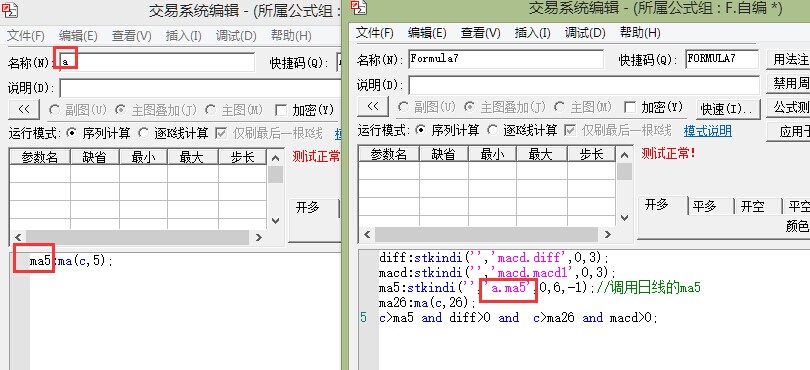Click the right arrow of left horizontal scrollbar
The height and width of the screenshot is (370, 810).
click(259, 237)
